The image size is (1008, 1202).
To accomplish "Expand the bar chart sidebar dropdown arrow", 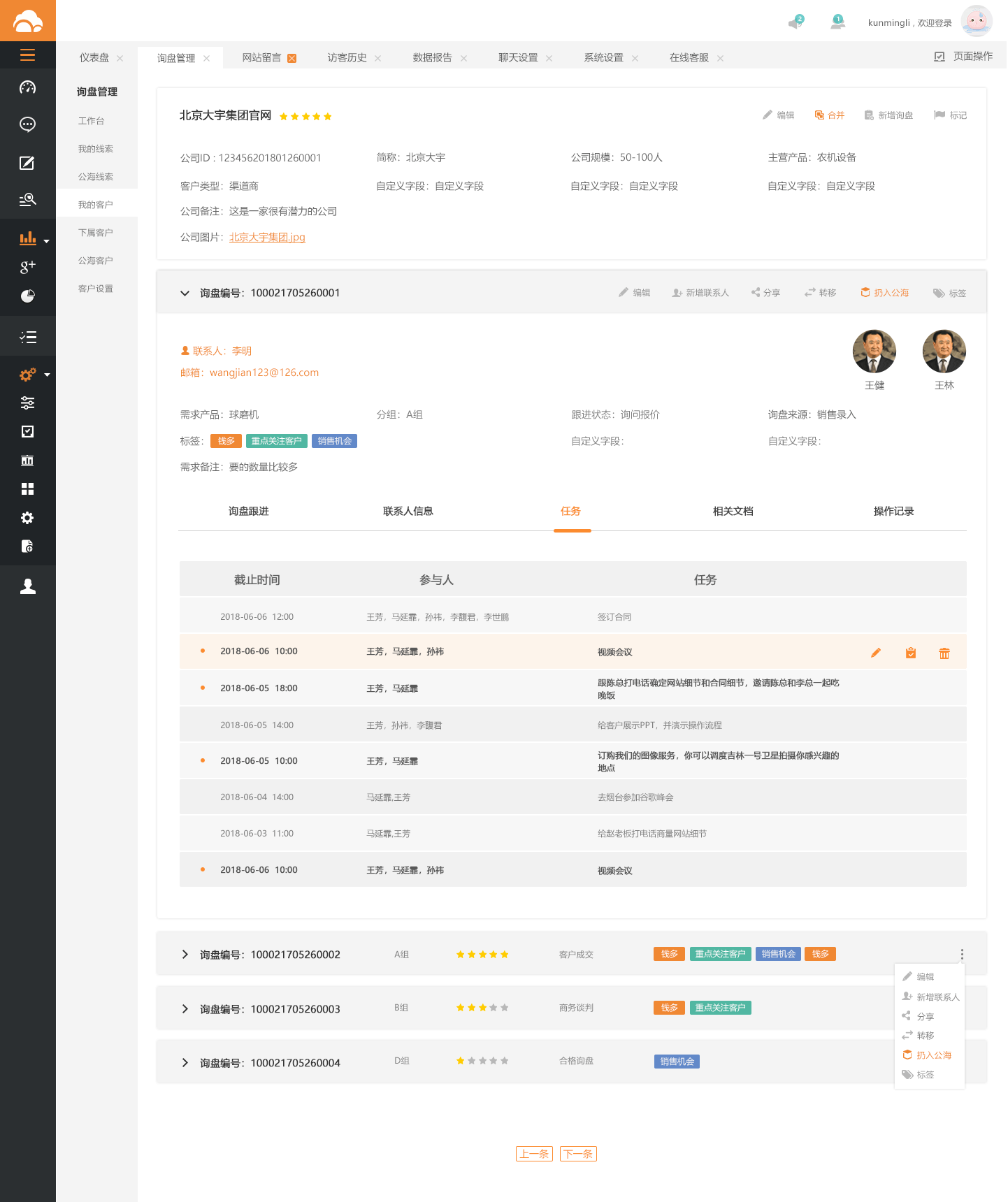I will [x=47, y=241].
